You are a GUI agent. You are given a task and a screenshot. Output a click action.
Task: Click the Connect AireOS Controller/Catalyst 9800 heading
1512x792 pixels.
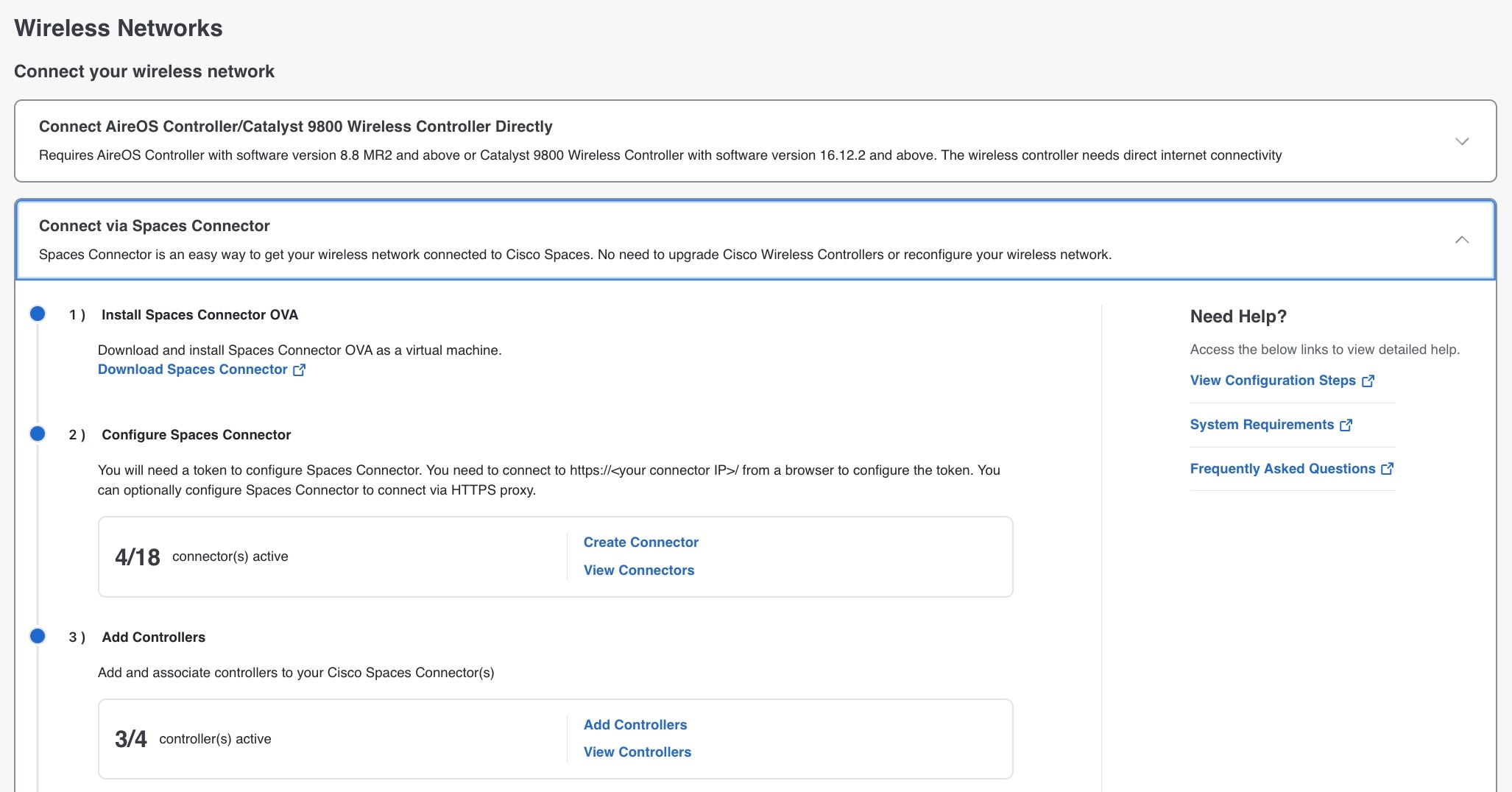(x=296, y=127)
